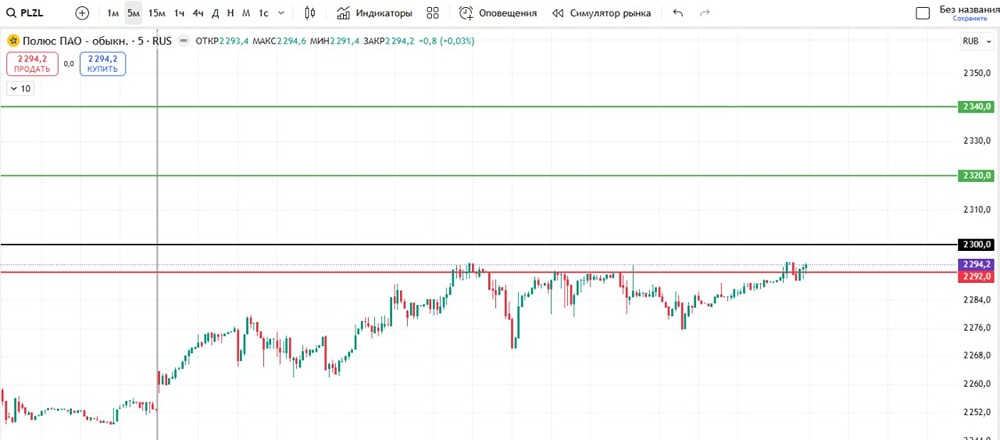Toggle the layout checkbox beside Без названия
This screenshot has height=440, width=1000.
click(x=922, y=13)
